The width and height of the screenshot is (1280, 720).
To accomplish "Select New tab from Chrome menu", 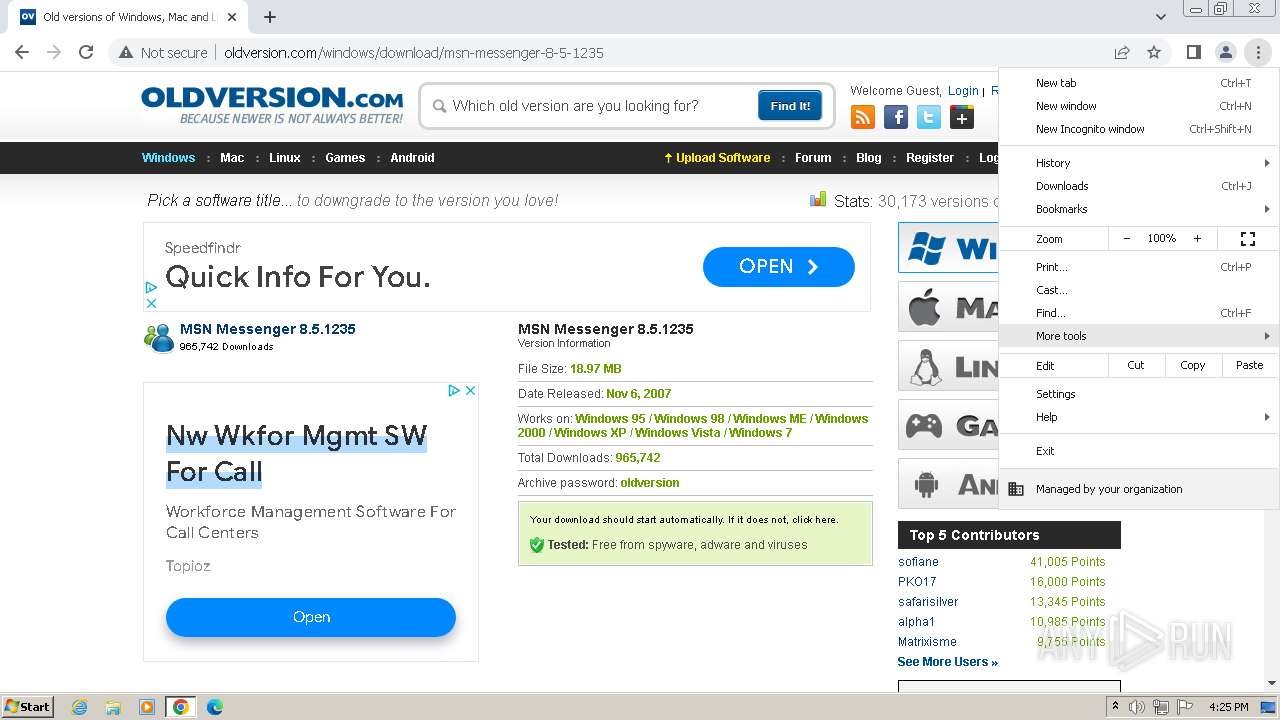I will coord(1139,83).
